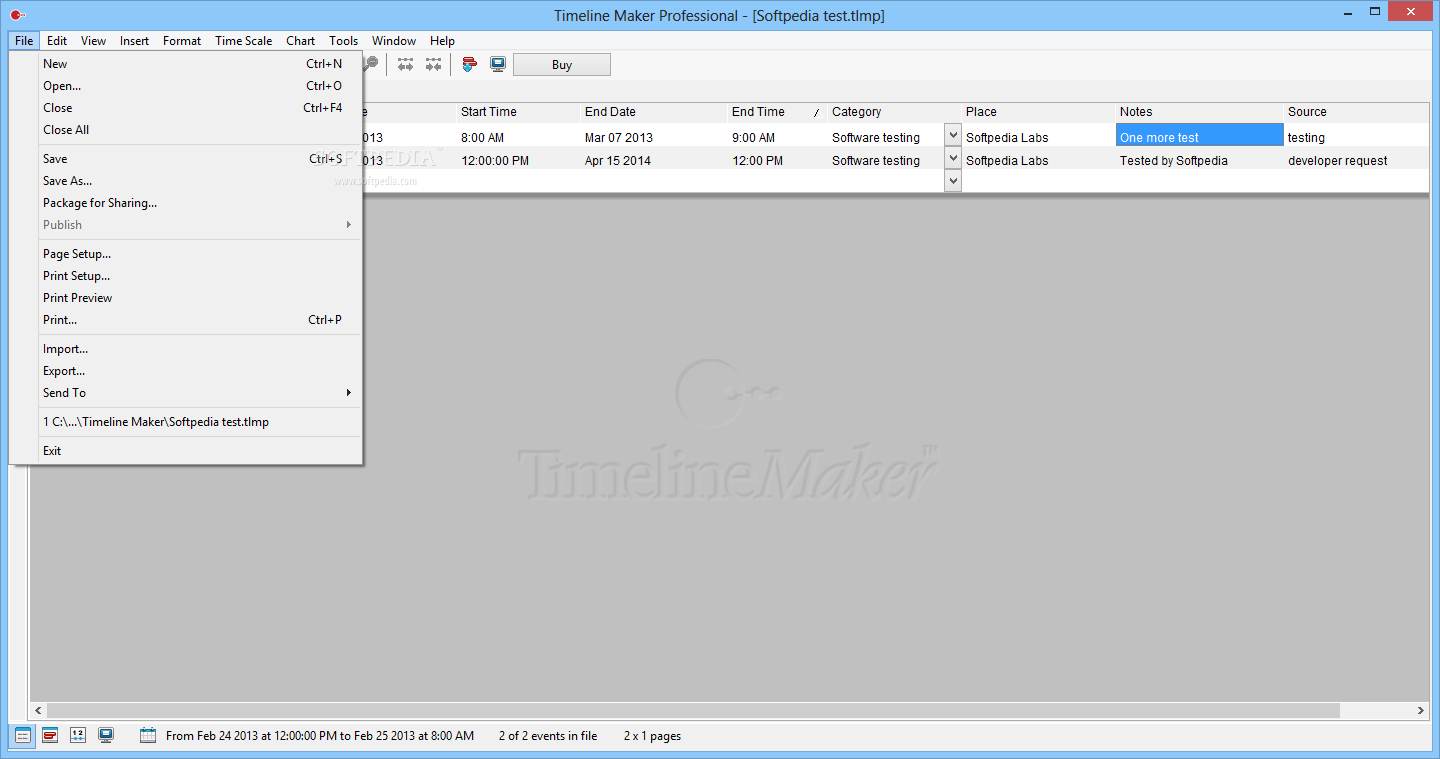This screenshot has width=1440, height=759.
Task: Switch to timeline chart view in status bar
Action: tap(50, 736)
